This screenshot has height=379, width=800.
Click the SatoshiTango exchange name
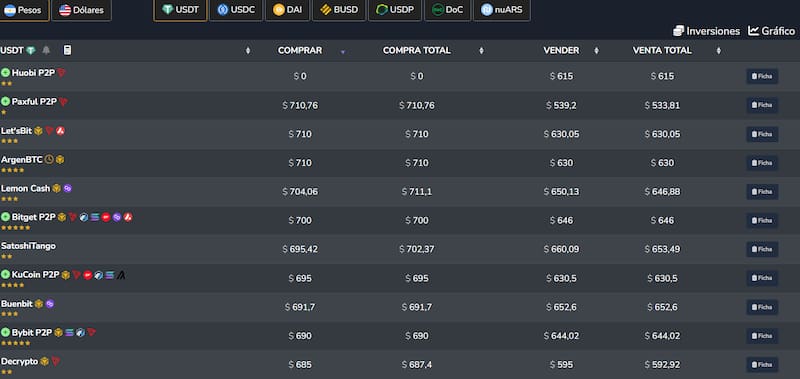click(x=29, y=246)
